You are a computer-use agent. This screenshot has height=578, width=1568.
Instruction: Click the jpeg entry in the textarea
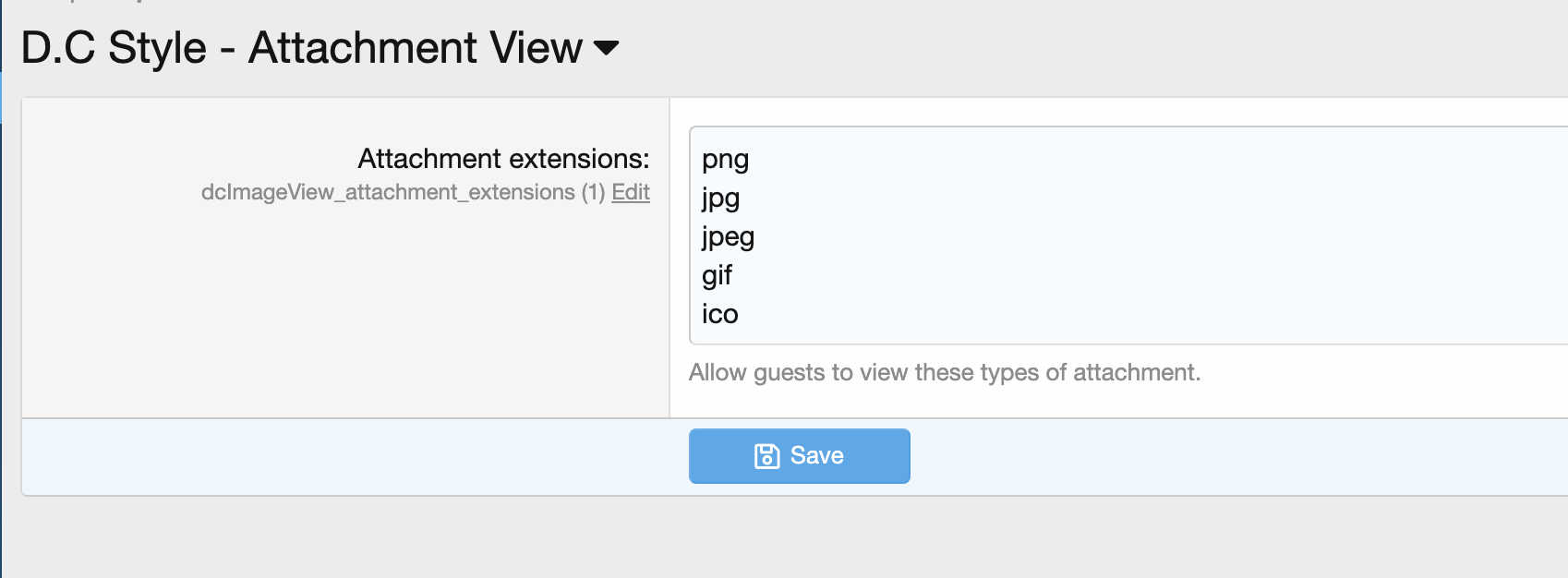(728, 237)
